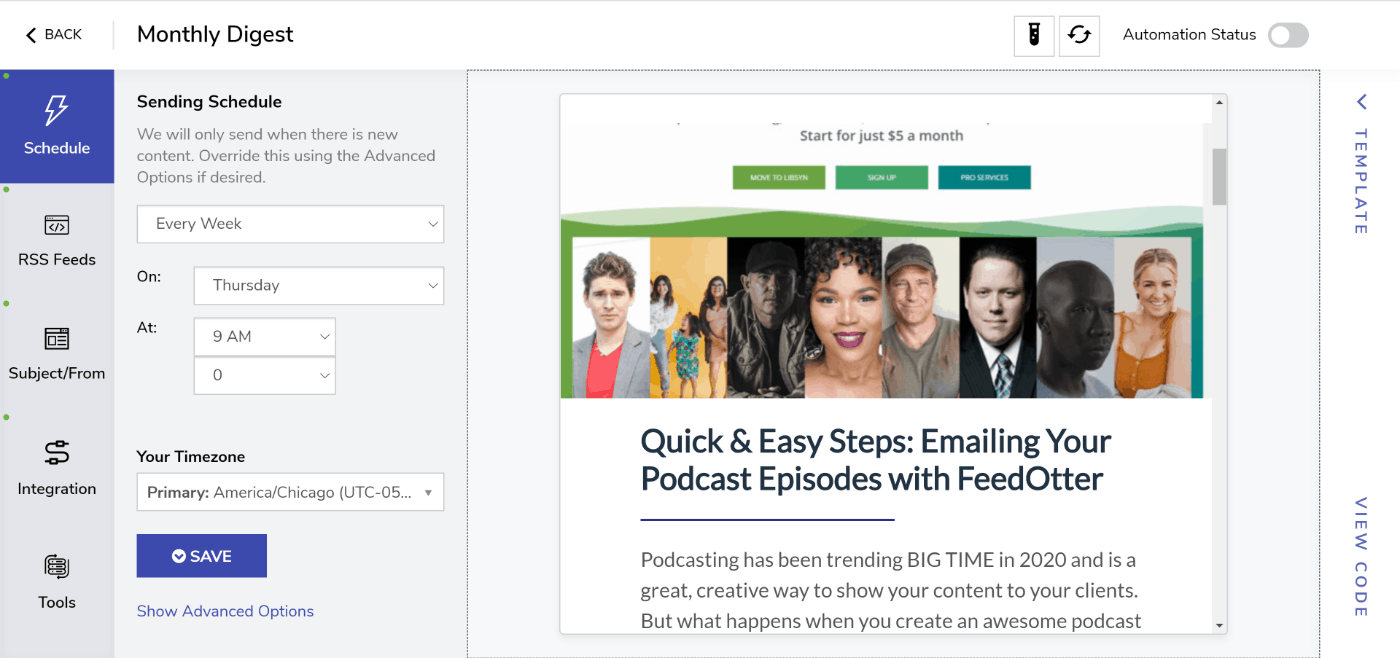Switch to the Template side tab
This screenshot has height=658, width=1400.
tap(1360, 168)
